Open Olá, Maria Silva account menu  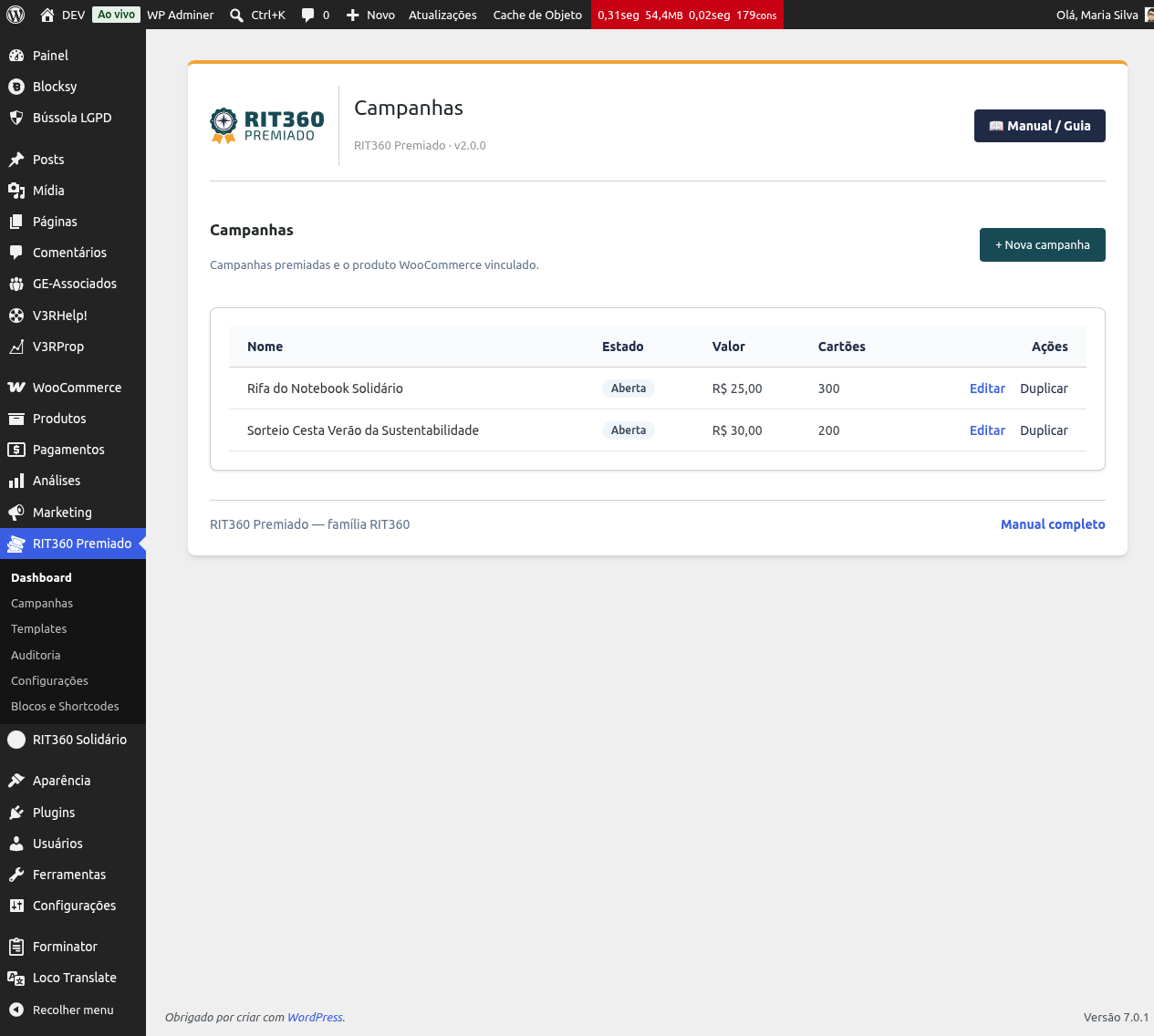(1104, 15)
